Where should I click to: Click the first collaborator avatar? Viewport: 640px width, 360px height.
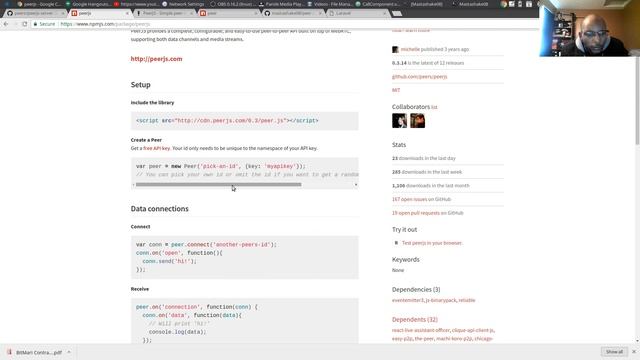[x=399, y=121]
